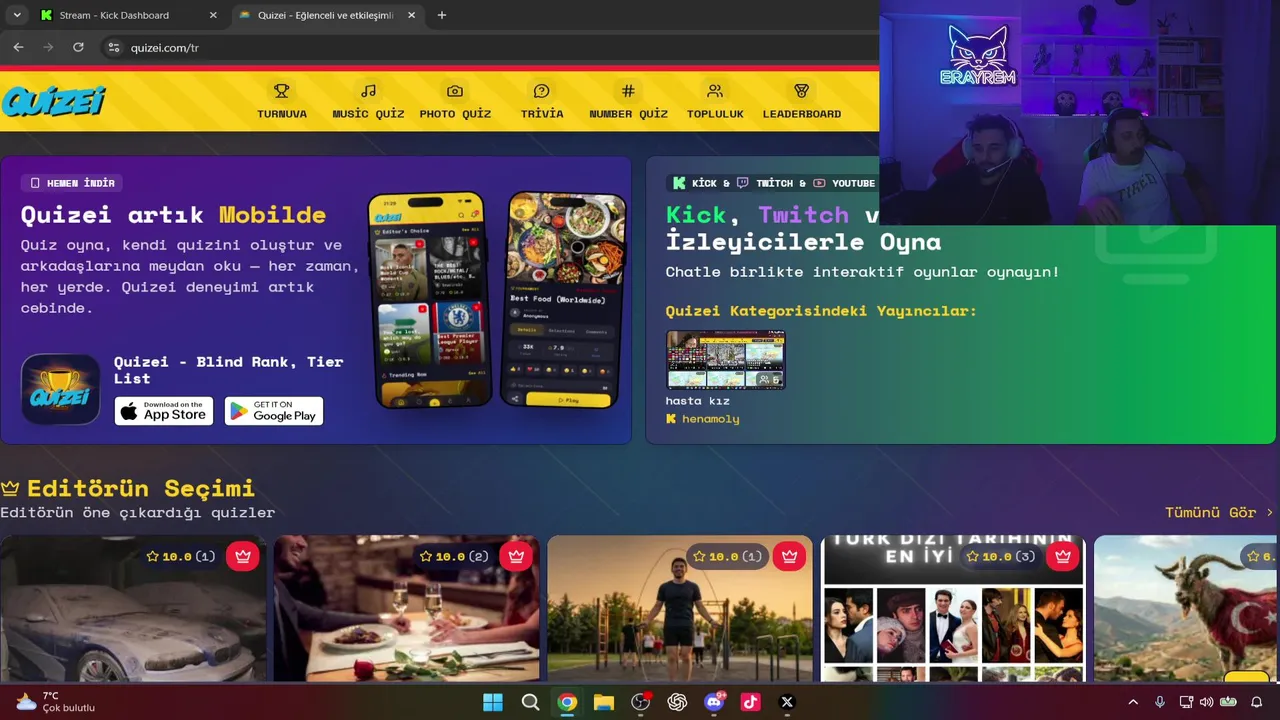
Task: Open Discord from the taskbar
Action: coord(714,702)
